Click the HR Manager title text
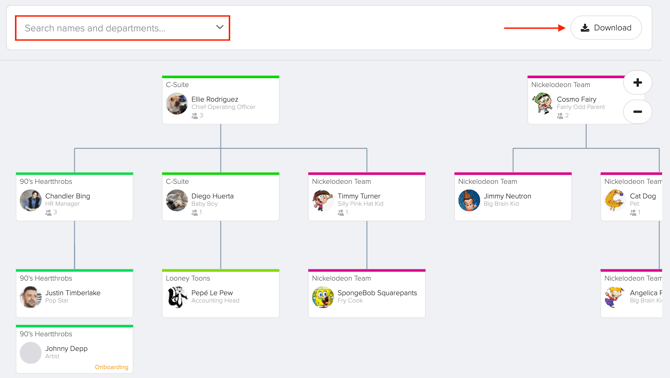 click(x=62, y=204)
